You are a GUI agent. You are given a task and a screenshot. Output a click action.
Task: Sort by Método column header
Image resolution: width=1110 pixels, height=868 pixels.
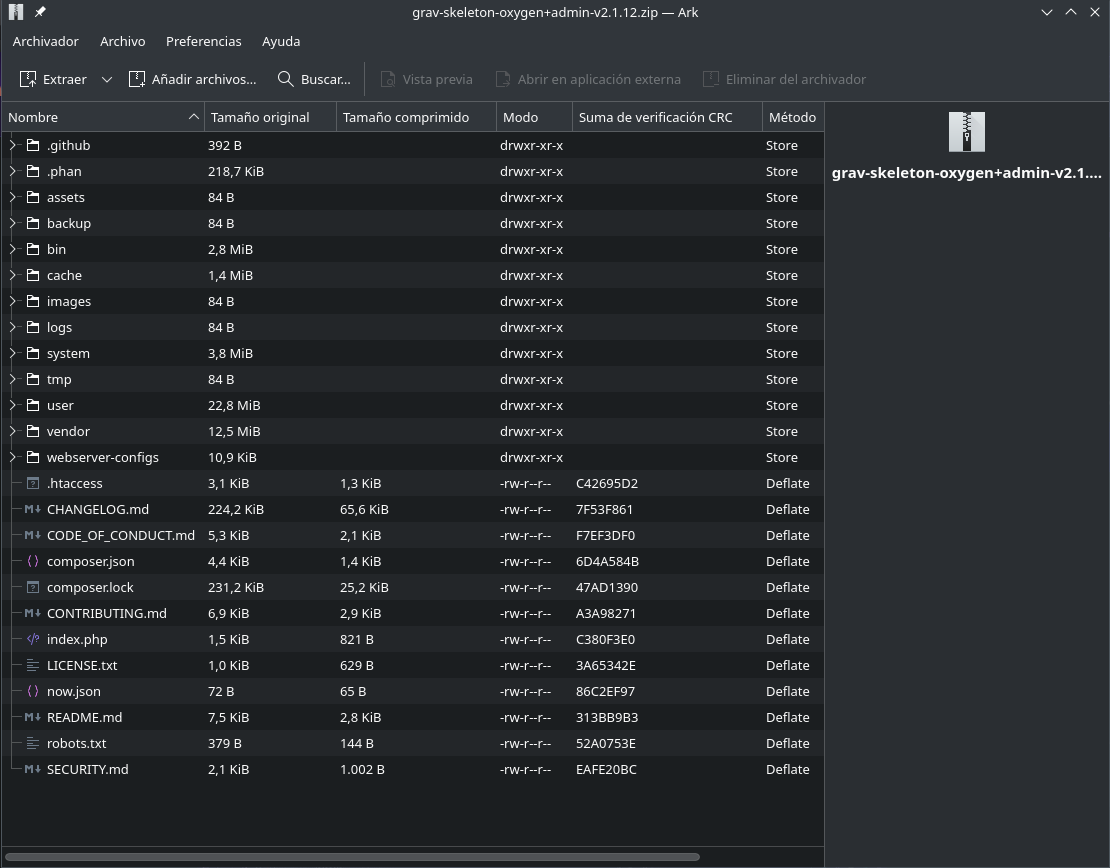coord(793,118)
